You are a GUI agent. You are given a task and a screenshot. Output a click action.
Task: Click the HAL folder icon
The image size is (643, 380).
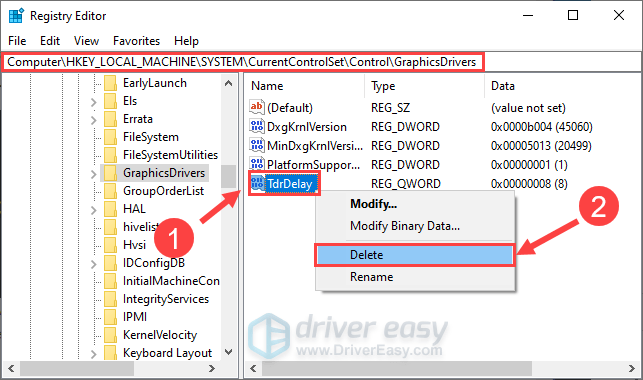(x=110, y=209)
